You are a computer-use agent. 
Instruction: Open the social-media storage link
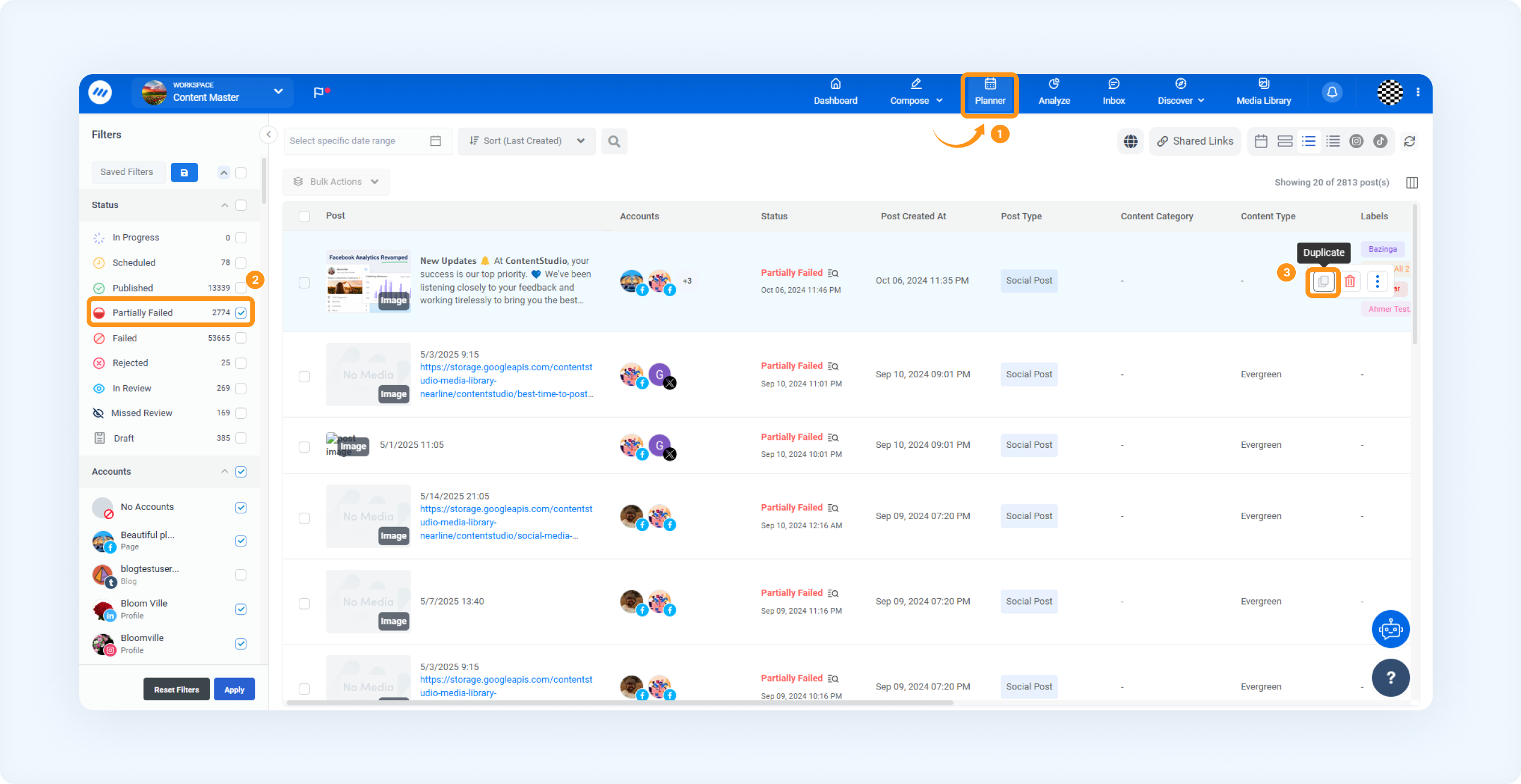(x=506, y=522)
